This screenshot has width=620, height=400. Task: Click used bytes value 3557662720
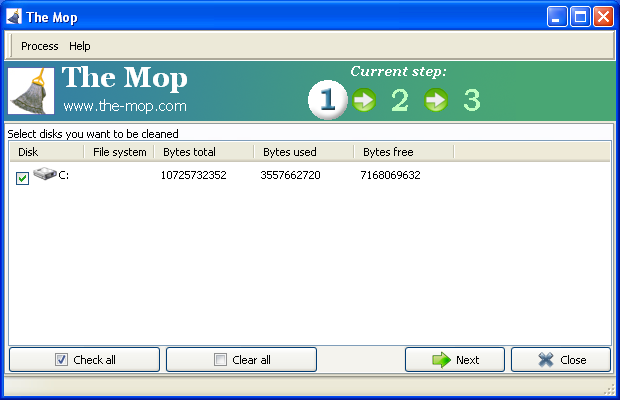(x=290, y=175)
